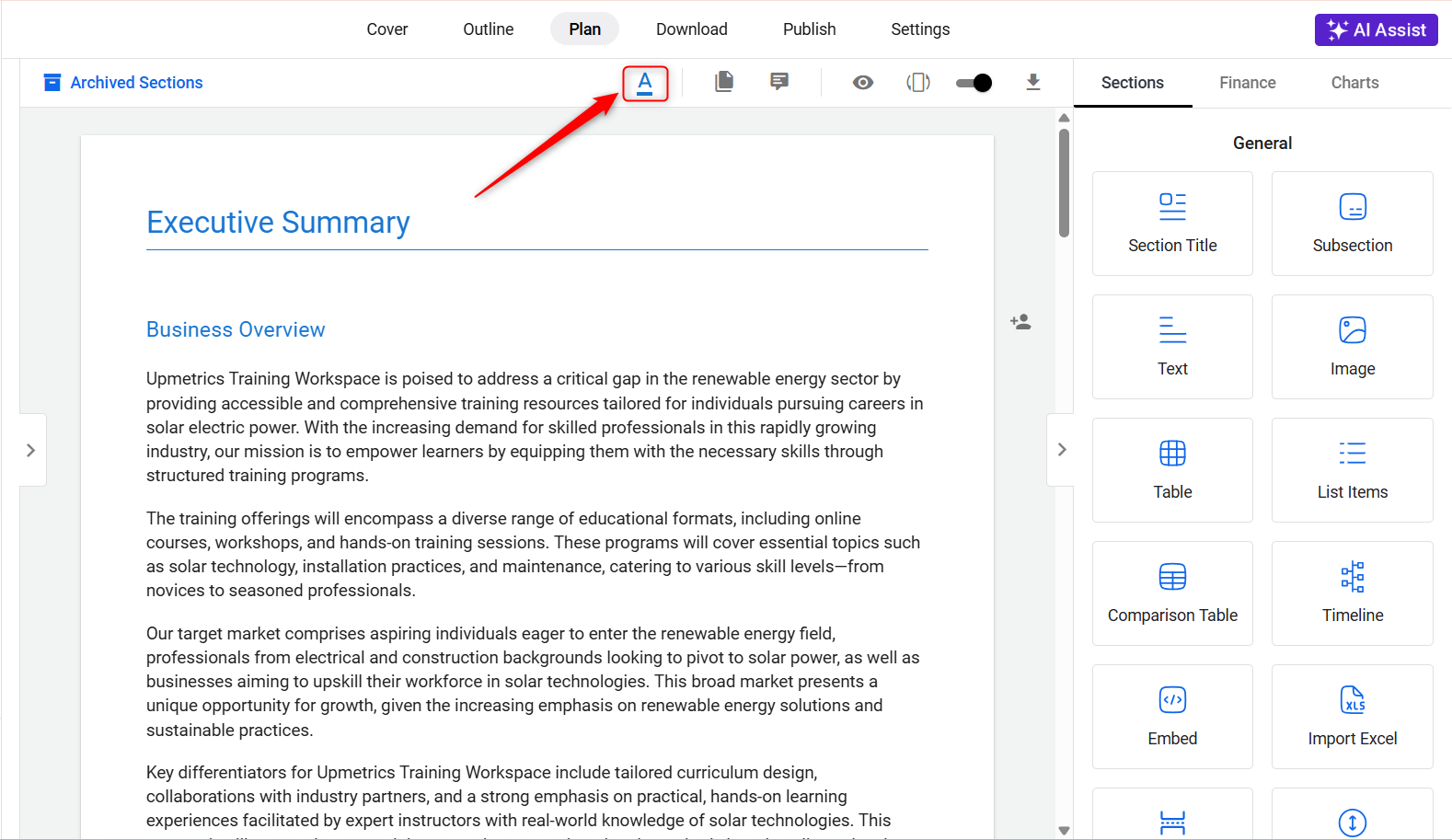
Task: Click the download arrow icon in toolbar
Action: click(x=1033, y=82)
